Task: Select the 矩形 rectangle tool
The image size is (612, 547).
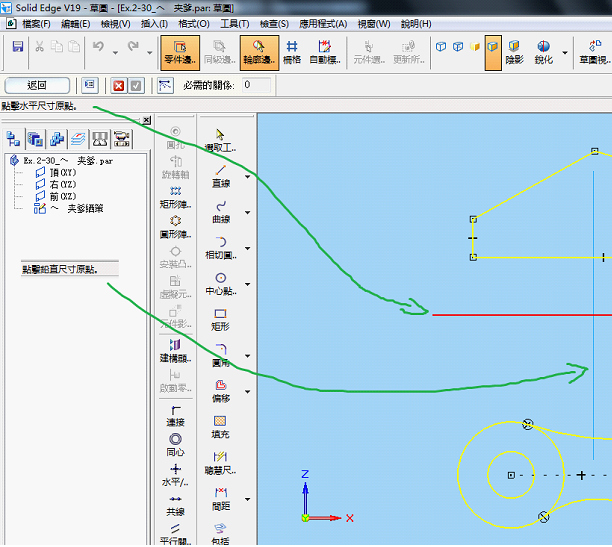Action: (x=220, y=320)
